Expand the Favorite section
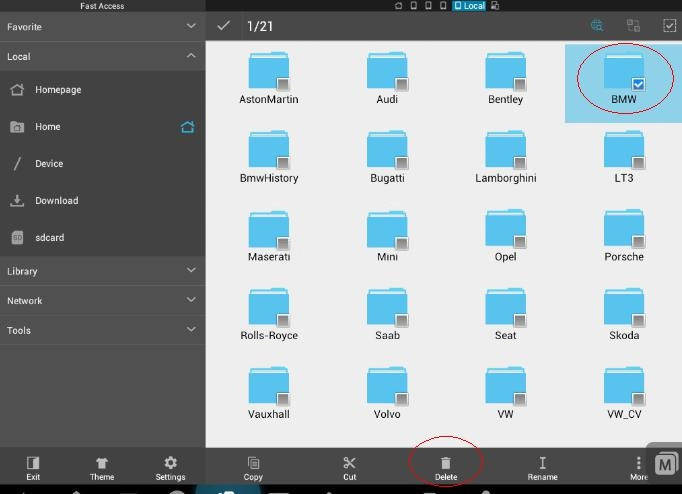This screenshot has height=494, width=682. 102,27
